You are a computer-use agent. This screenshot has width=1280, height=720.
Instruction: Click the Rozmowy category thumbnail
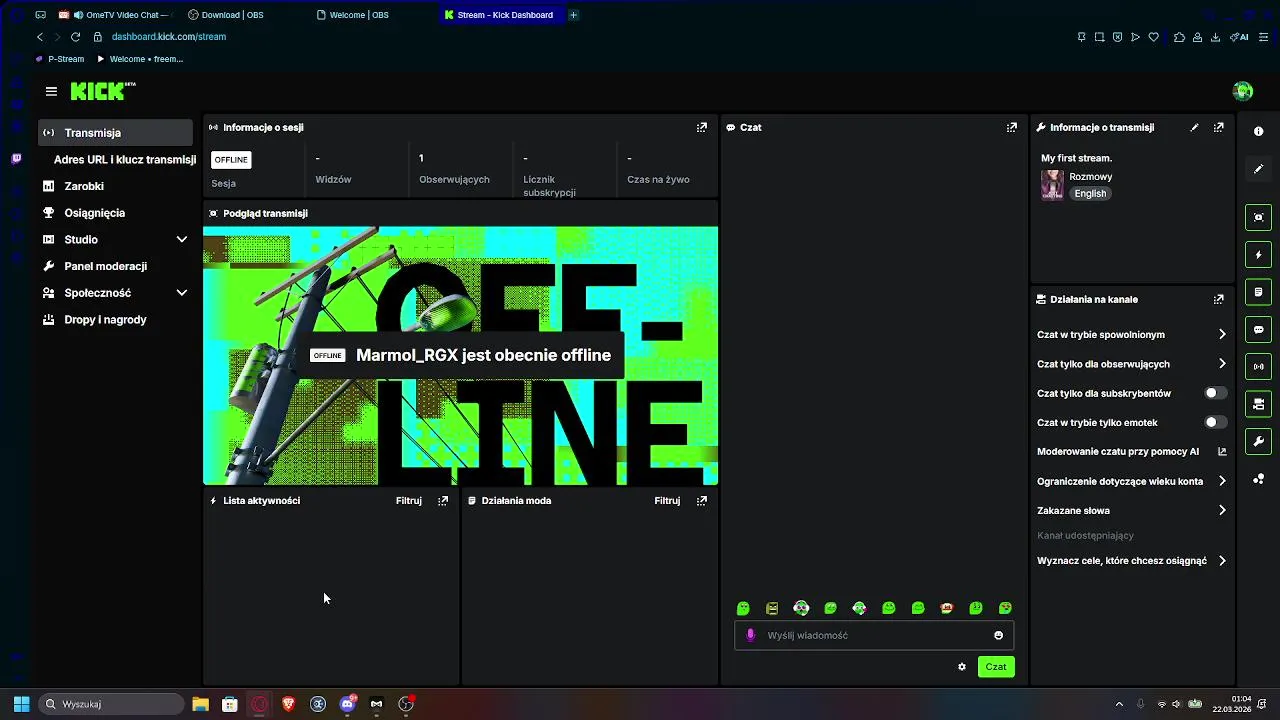pyautogui.click(x=1052, y=185)
